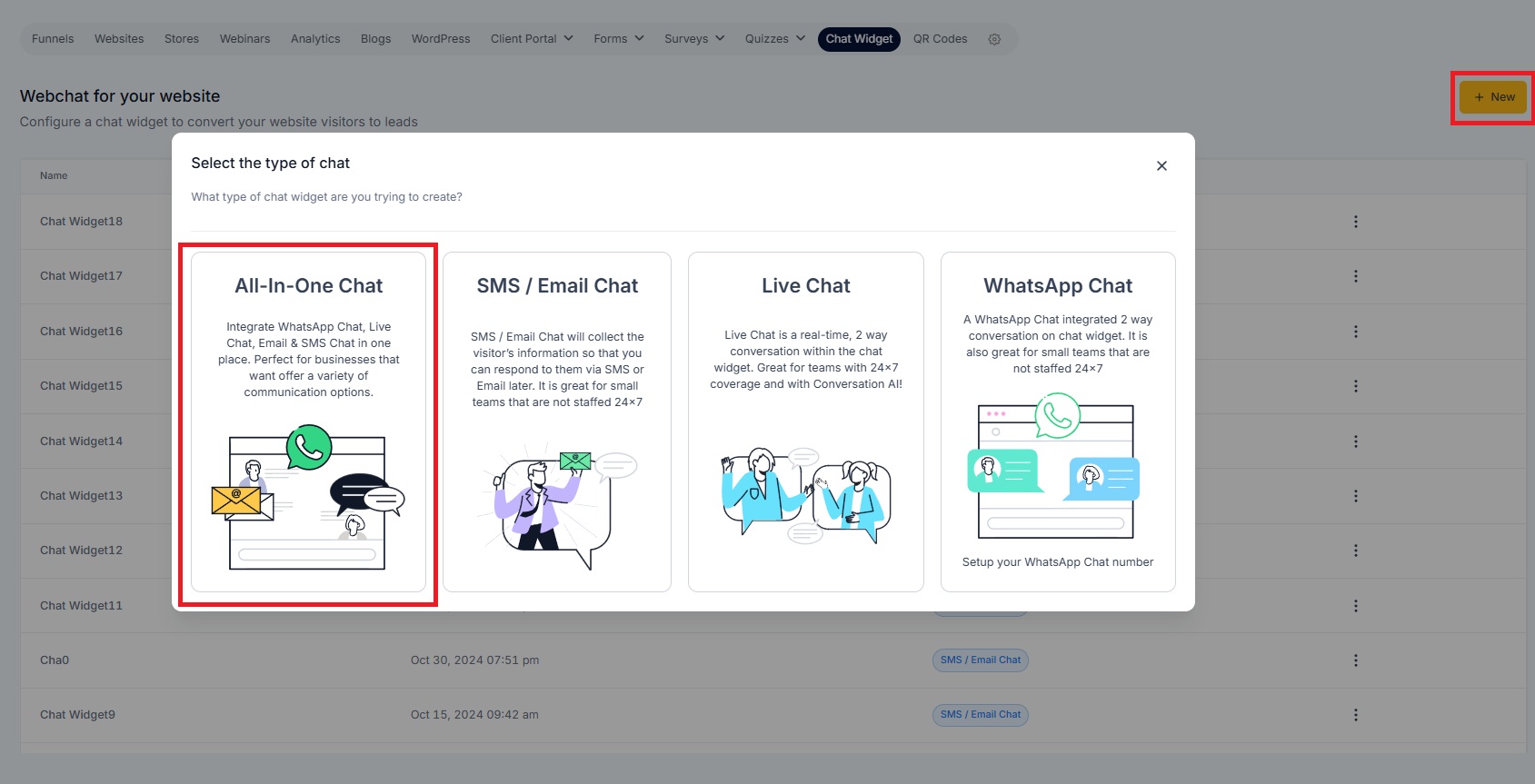The image size is (1535, 784).
Task: Open the Analytics tab
Action: (x=315, y=39)
